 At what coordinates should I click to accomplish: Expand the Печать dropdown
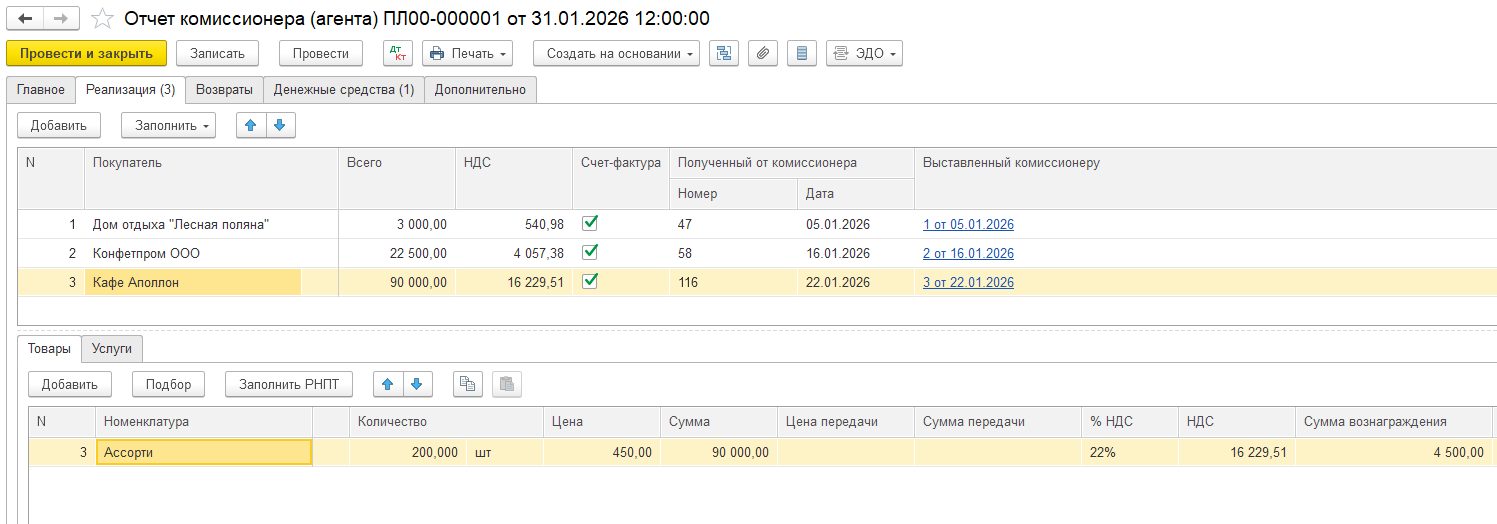click(x=467, y=53)
